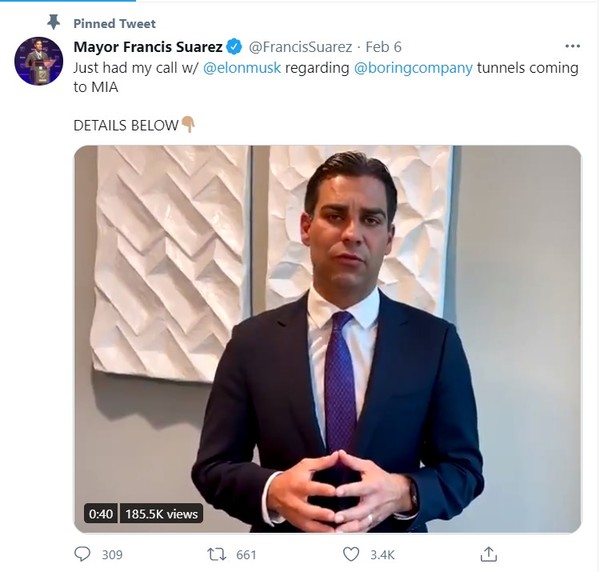Open Mayor Francis Suarez's profile avatar
The image size is (600, 572).
coord(39,61)
